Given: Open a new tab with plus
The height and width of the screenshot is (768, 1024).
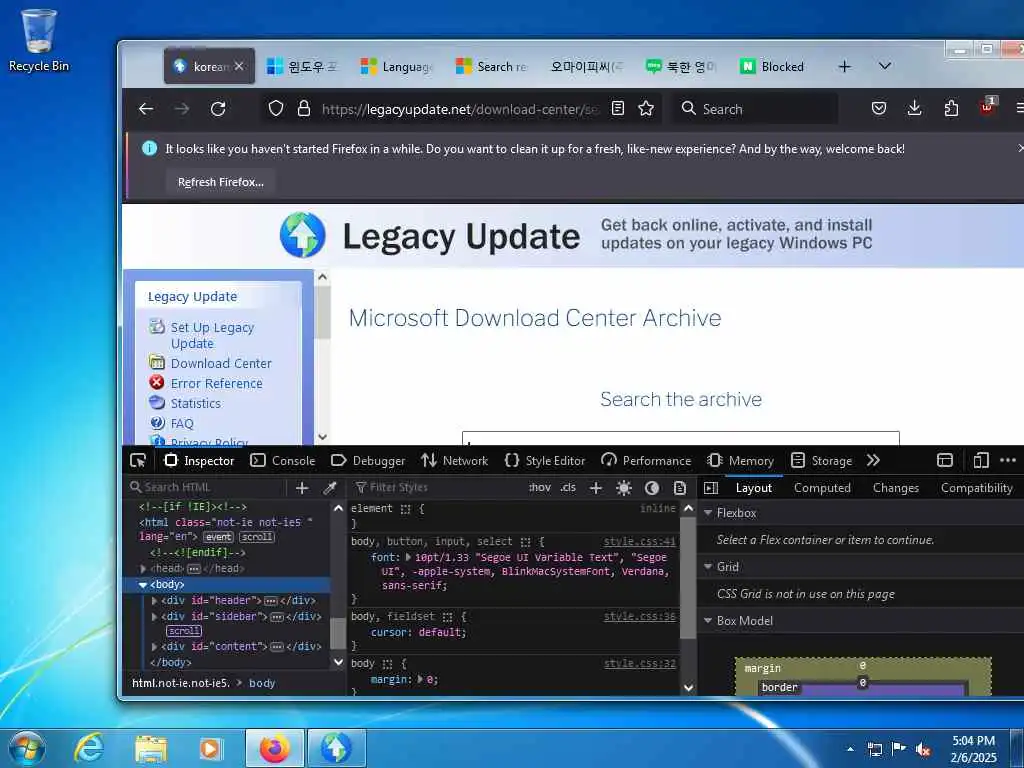Looking at the screenshot, I should click(x=844, y=67).
